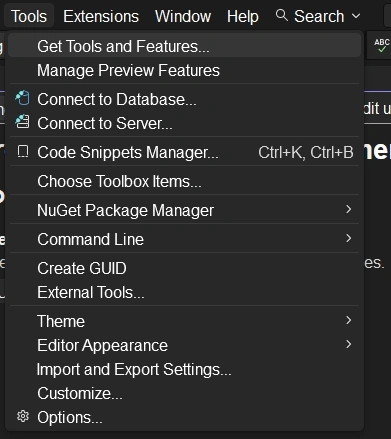Image resolution: width=391 pixels, height=439 pixels.
Task: Click the Connect to Database icon
Action: click(x=23, y=99)
